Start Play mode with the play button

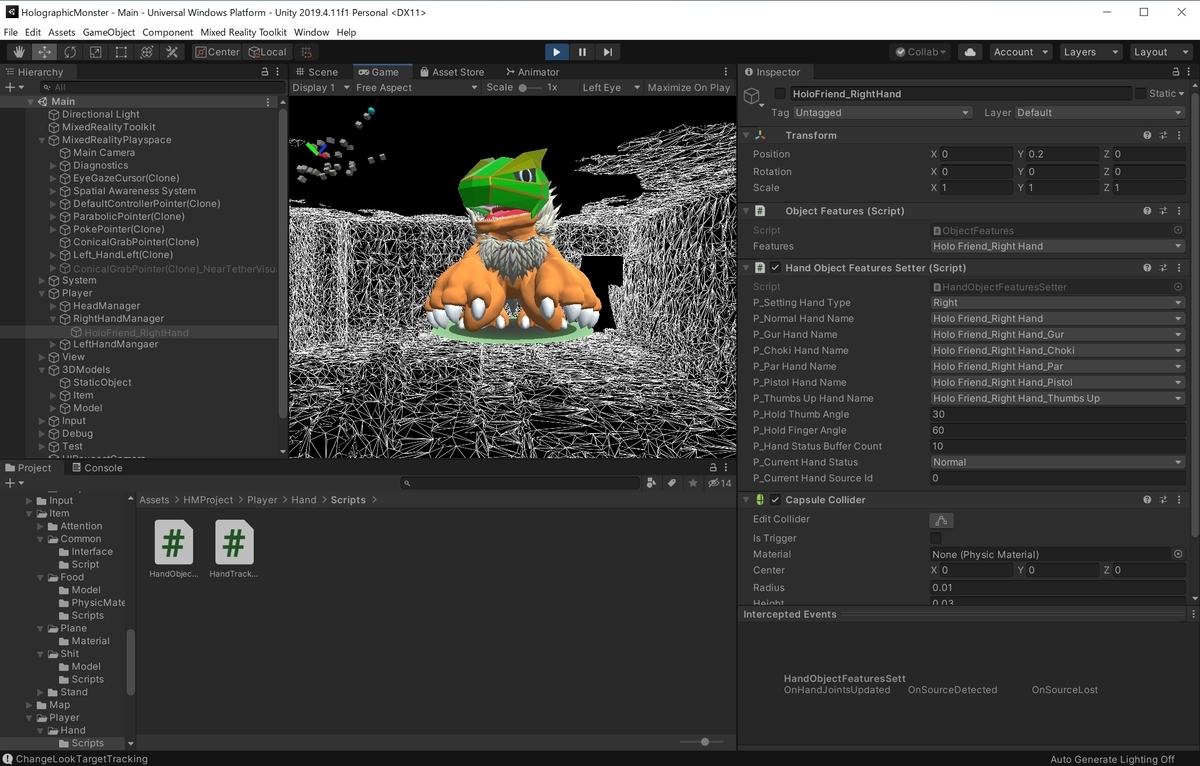557,52
